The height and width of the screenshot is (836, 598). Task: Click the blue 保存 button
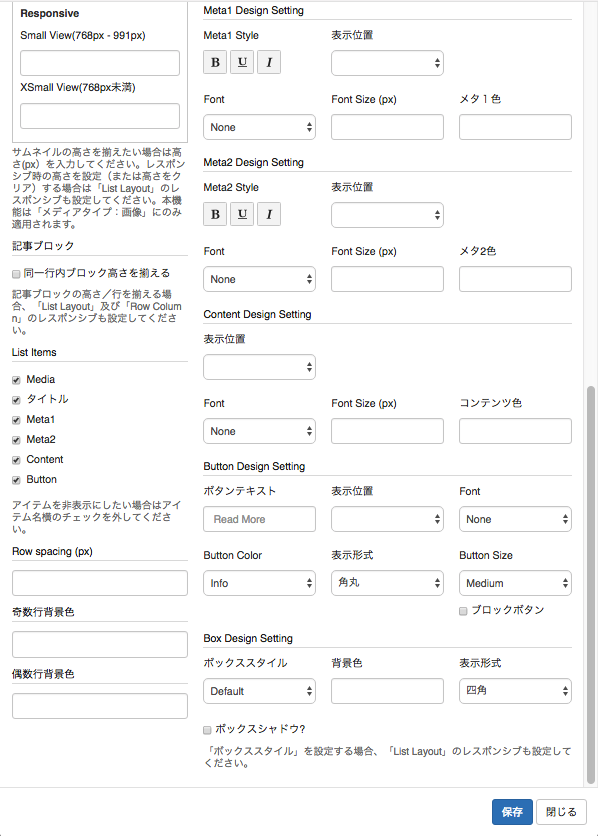pos(512,812)
